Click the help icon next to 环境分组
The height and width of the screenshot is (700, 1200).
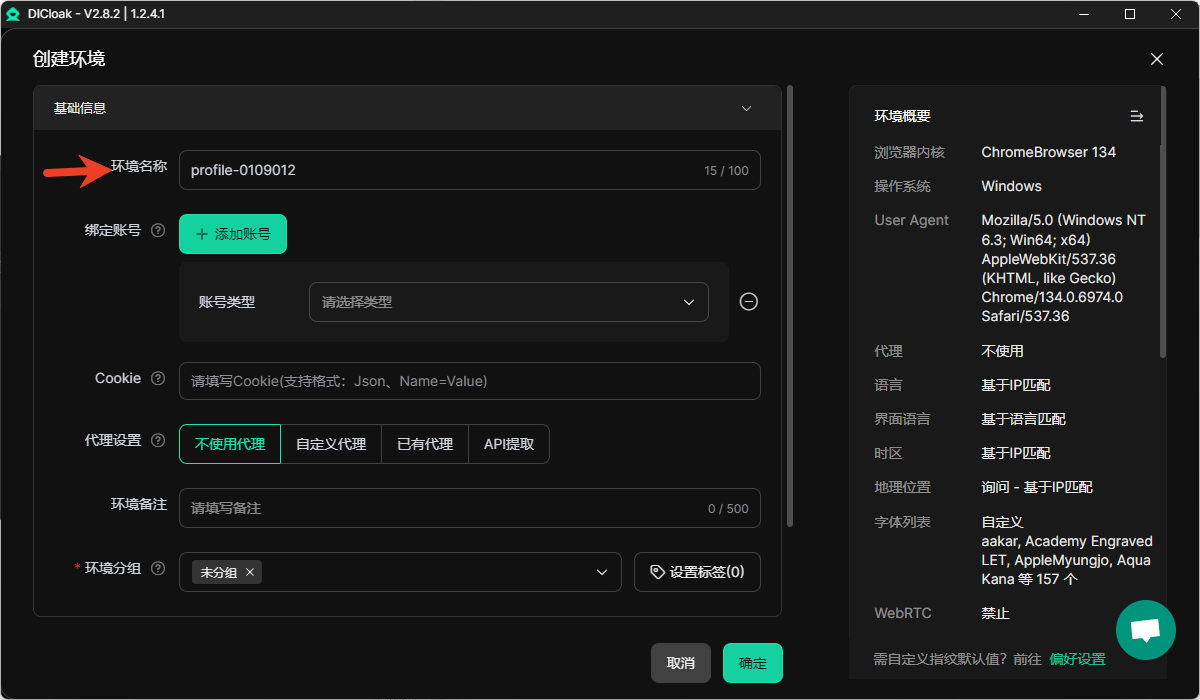[x=157, y=569]
